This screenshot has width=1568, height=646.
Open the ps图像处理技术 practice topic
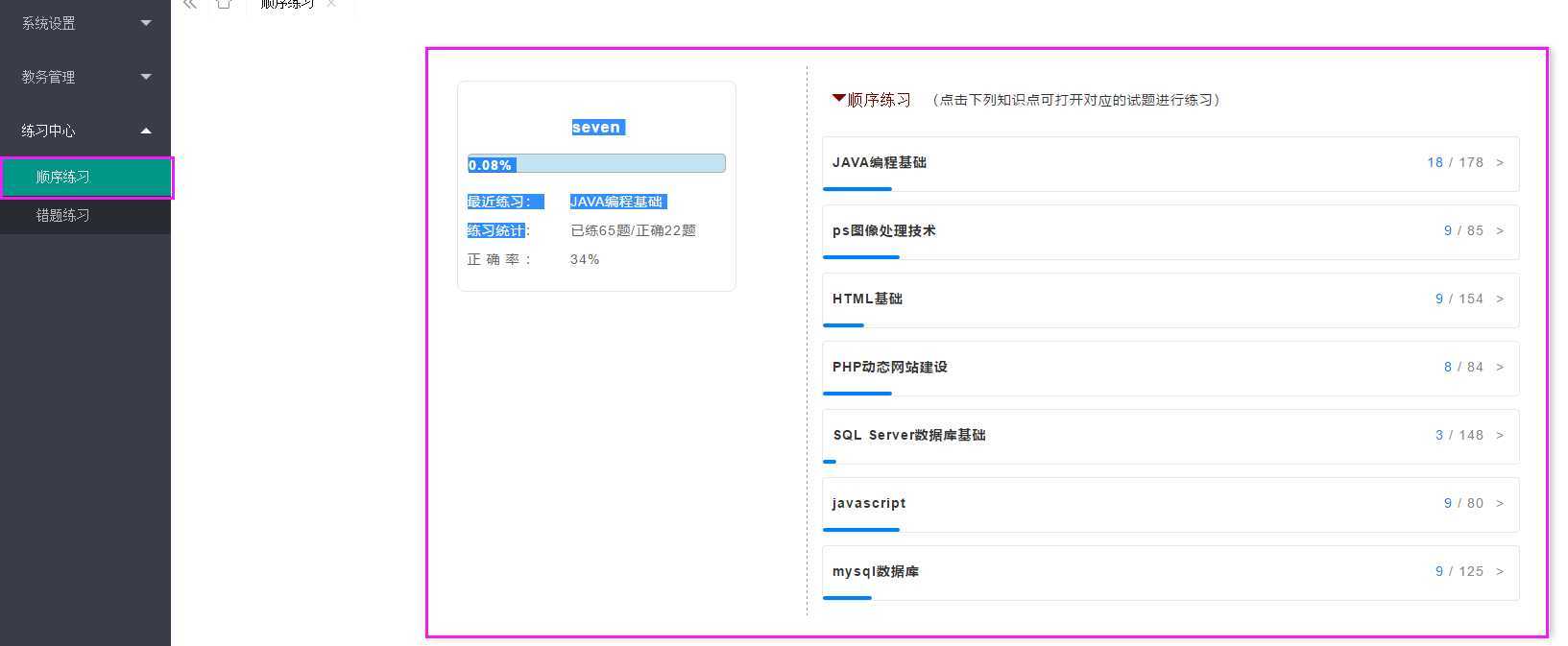click(883, 231)
